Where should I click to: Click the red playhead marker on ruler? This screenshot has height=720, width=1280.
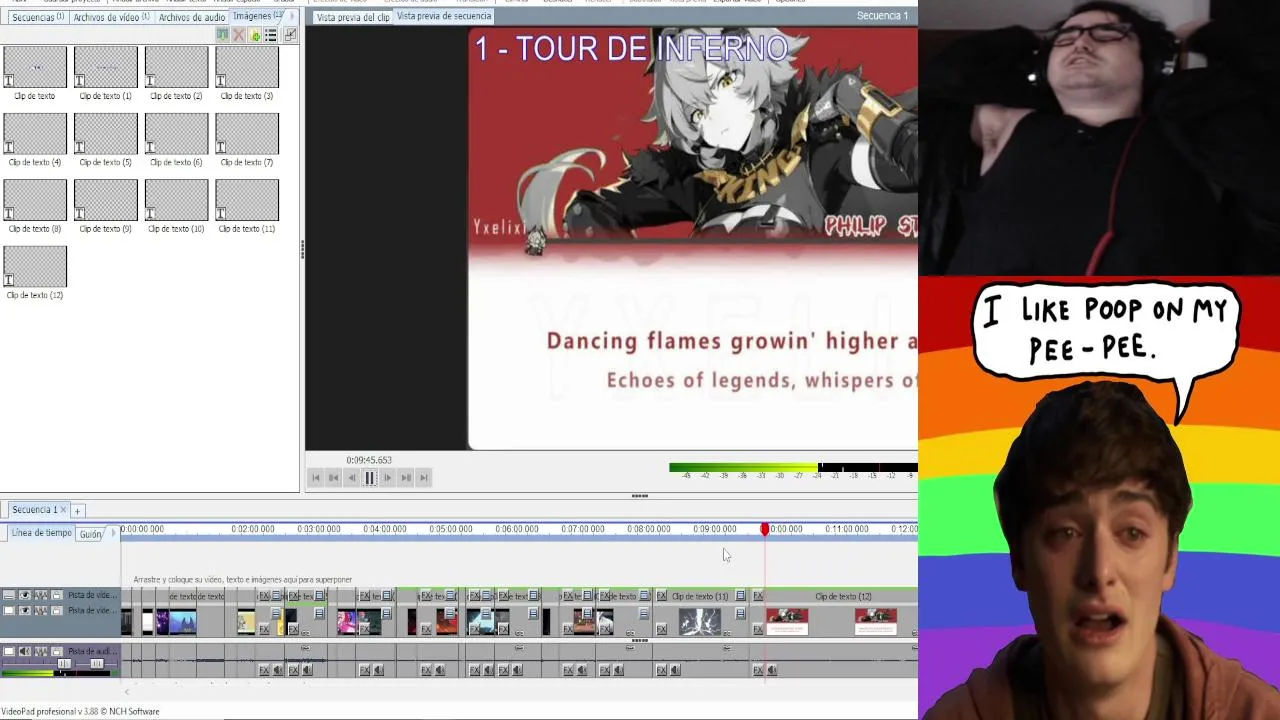point(765,529)
